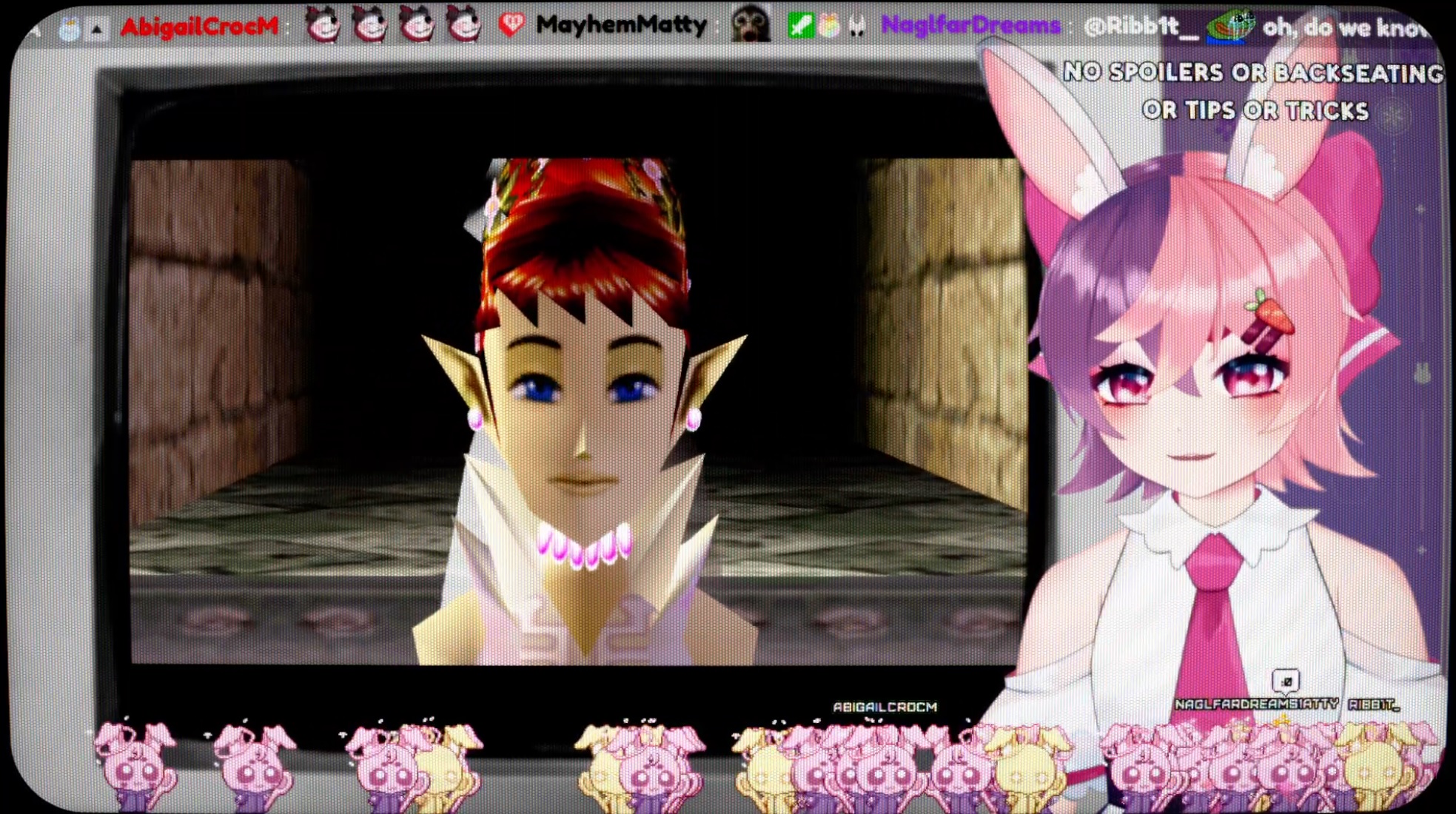Screen dimensions: 1456x814
Task: Click the leftmost pink bunny sprite
Action: 135,762
